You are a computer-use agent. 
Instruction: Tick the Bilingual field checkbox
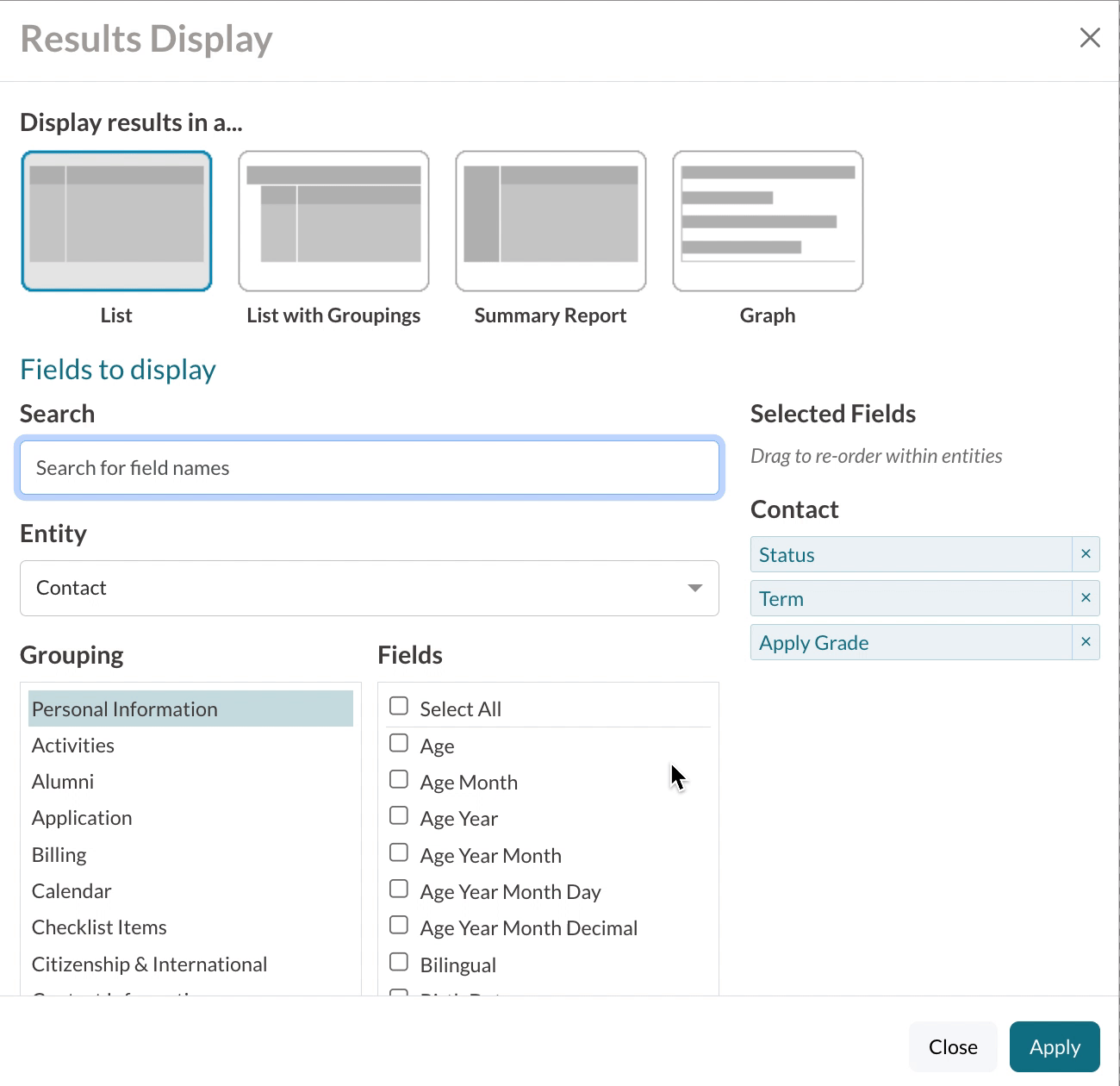click(x=399, y=963)
